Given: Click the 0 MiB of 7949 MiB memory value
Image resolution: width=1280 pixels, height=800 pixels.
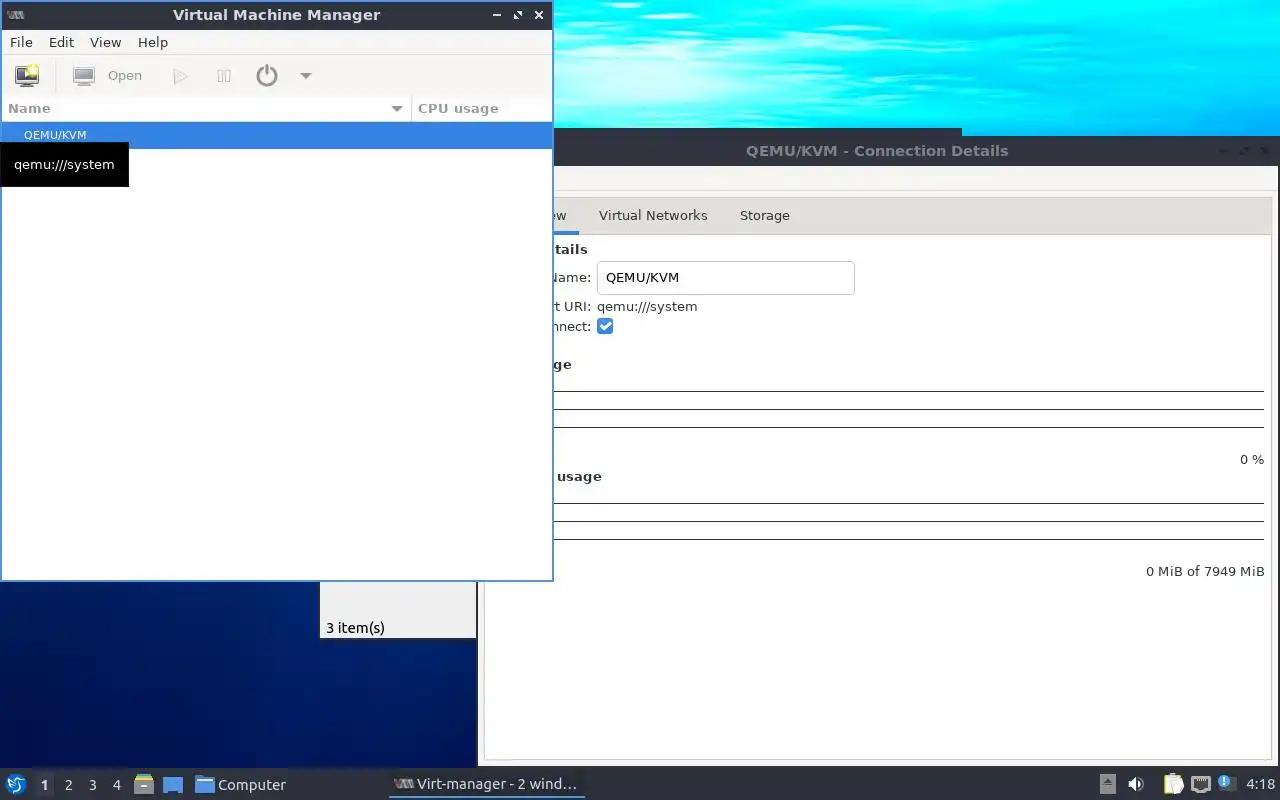Looking at the screenshot, I should [1205, 572].
